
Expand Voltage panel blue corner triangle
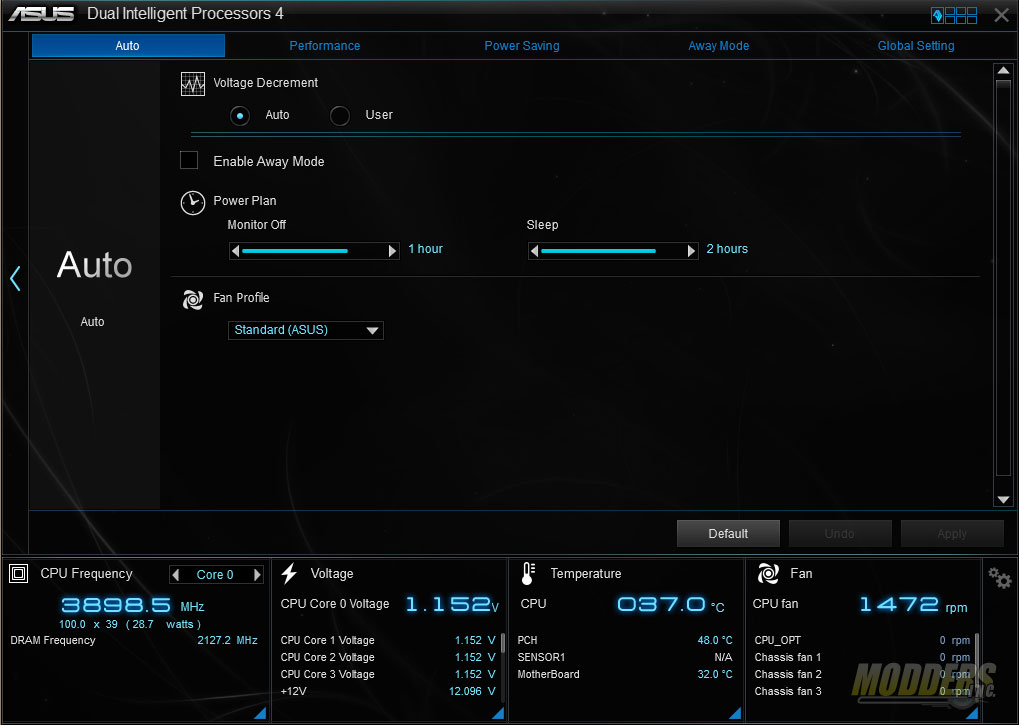coord(498,713)
